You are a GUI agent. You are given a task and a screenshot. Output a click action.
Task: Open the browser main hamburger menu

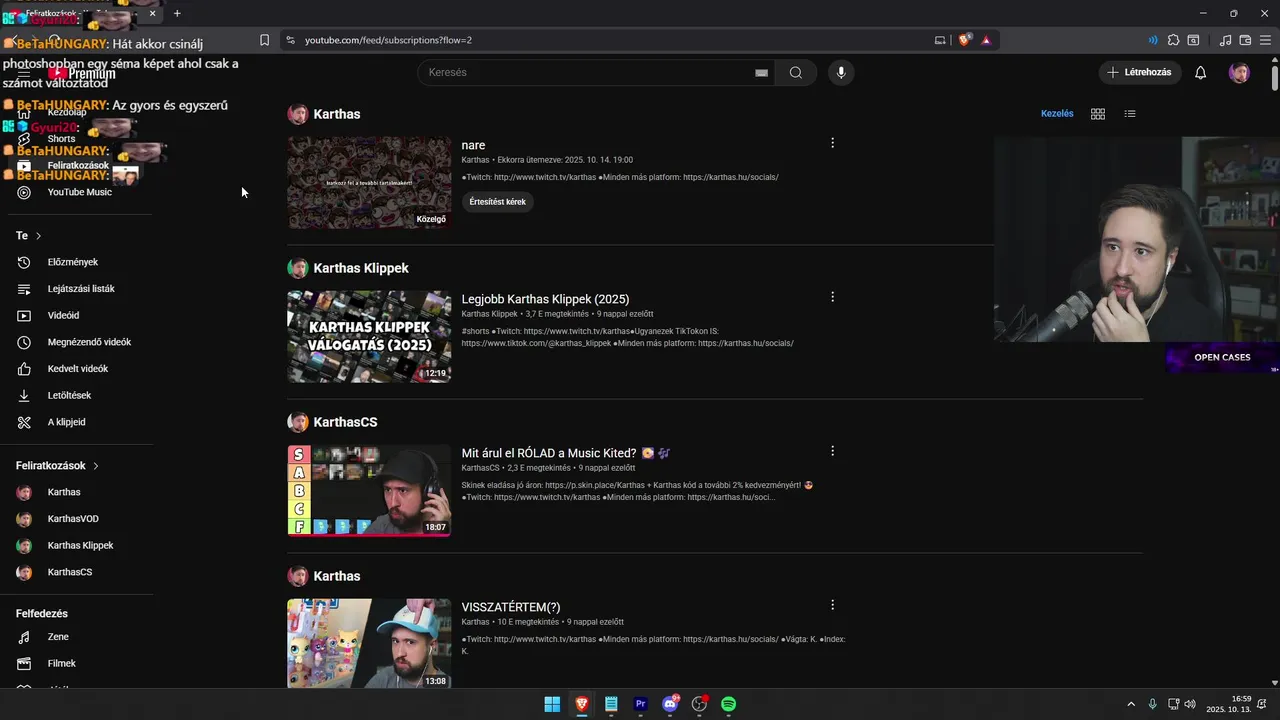click(1265, 40)
